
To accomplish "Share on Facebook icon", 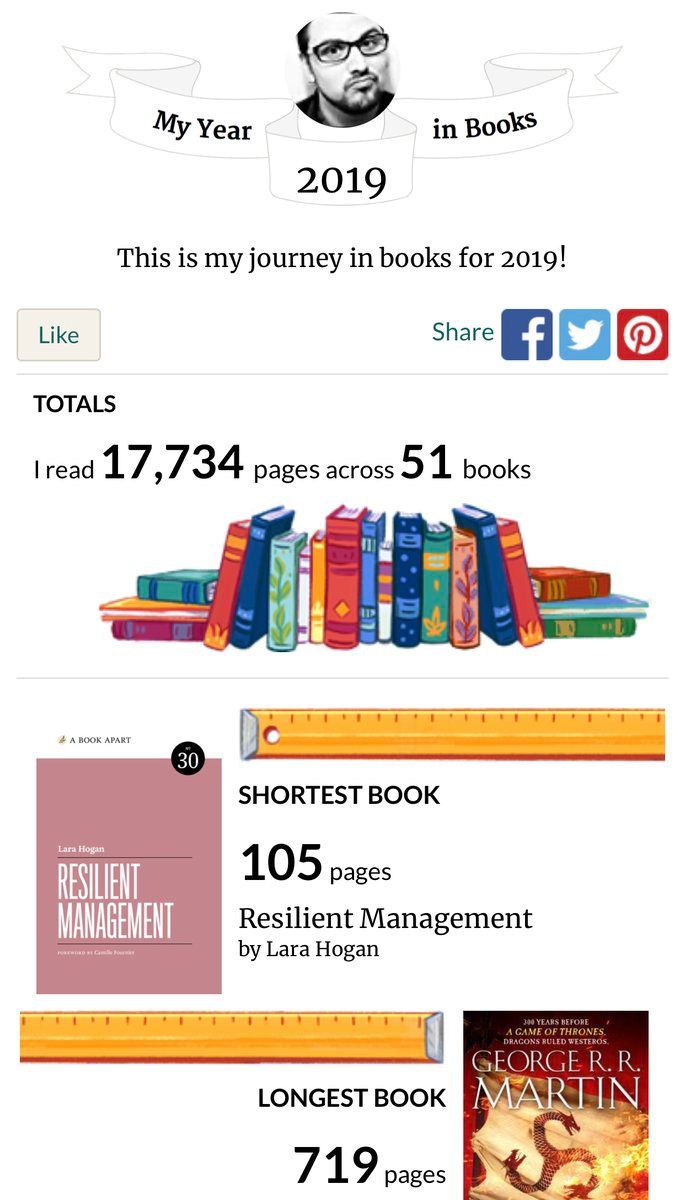I will click(526, 334).
